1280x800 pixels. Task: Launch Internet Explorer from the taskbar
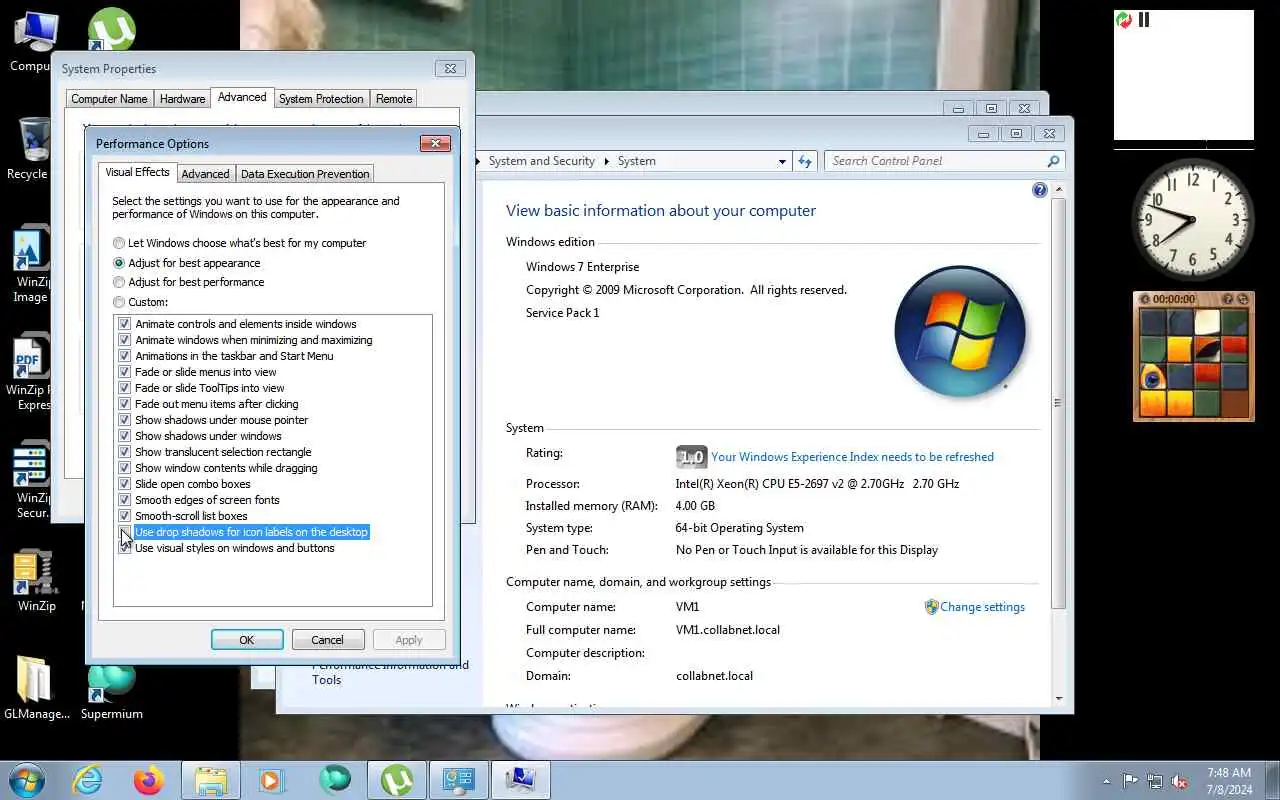click(88, 780)
